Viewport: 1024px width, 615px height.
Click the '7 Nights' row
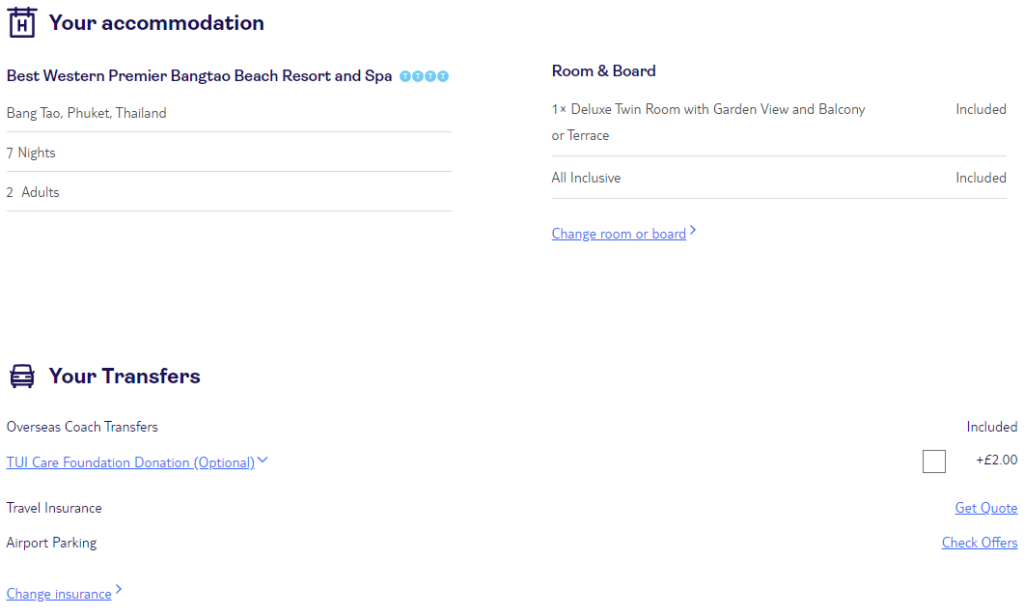[x=229, y=153]
